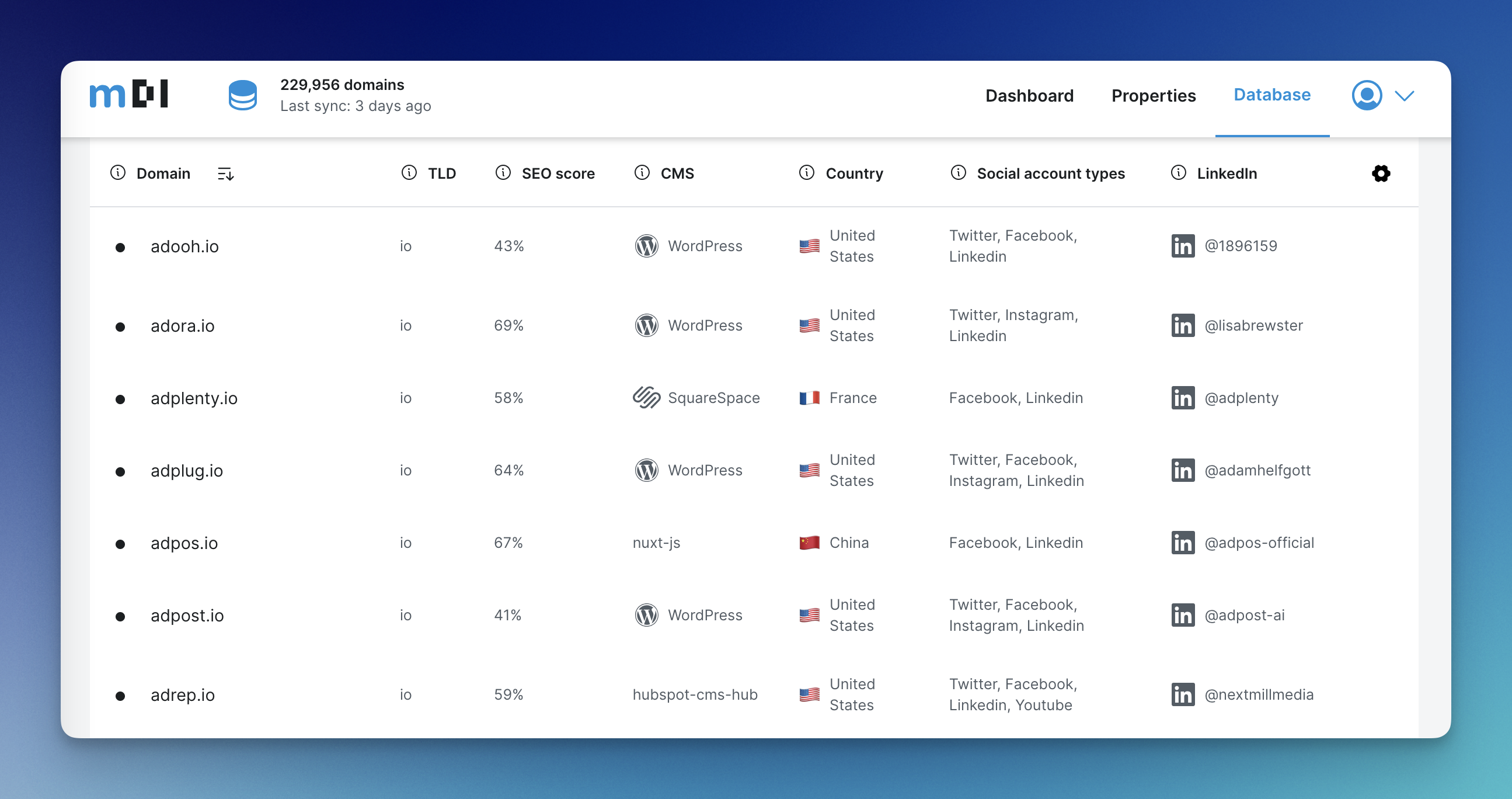Click the LinkedIn icon beside @lisabrewster
This screenshot has height=799, width=1512.
(x=1183, y=325)
